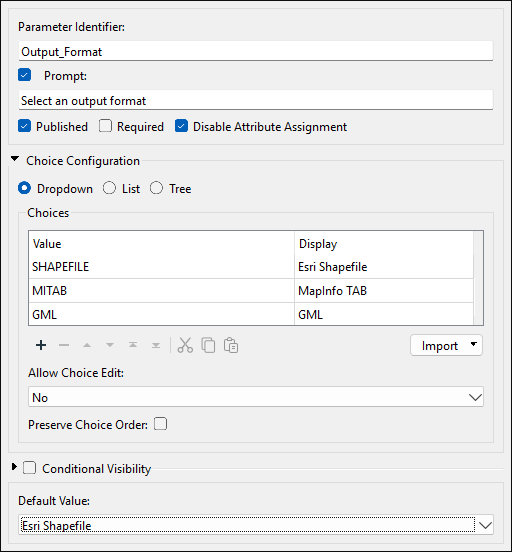Viewport: 512px width, 552px height.
Task: Open the Default Value dropdown
Action: (x=256, y=525)
